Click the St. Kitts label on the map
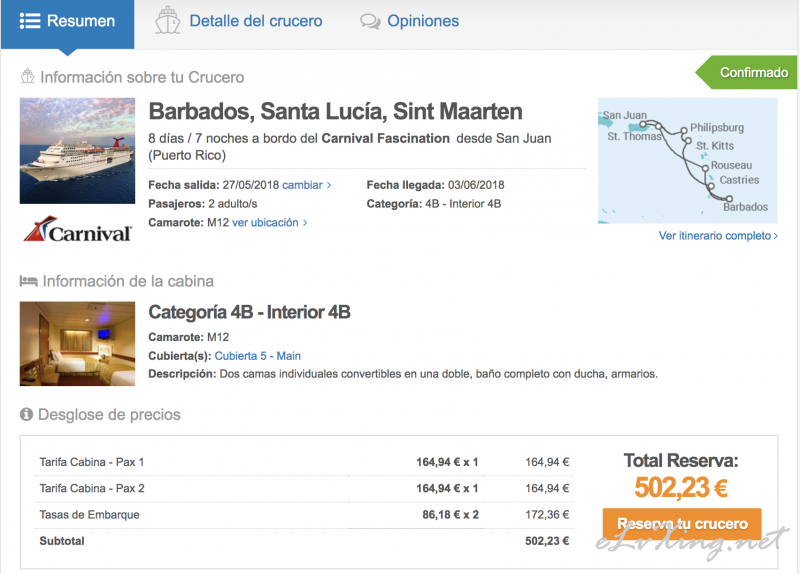The width and height of the screenshot is (800, 574). 715,146
